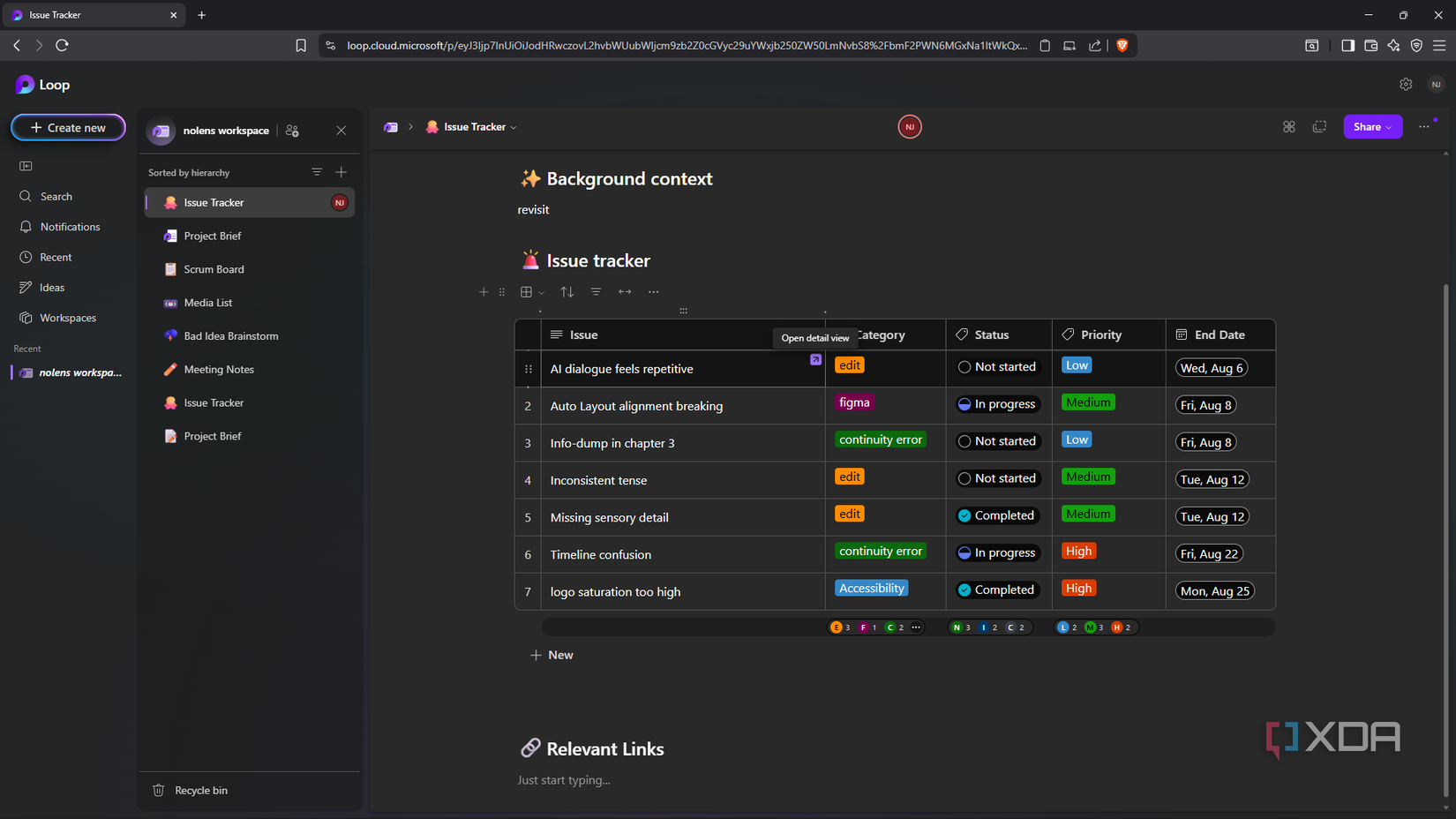Expand the table view switcher dropdown
Screen dimensions: 1456x819
click(541, 292)
